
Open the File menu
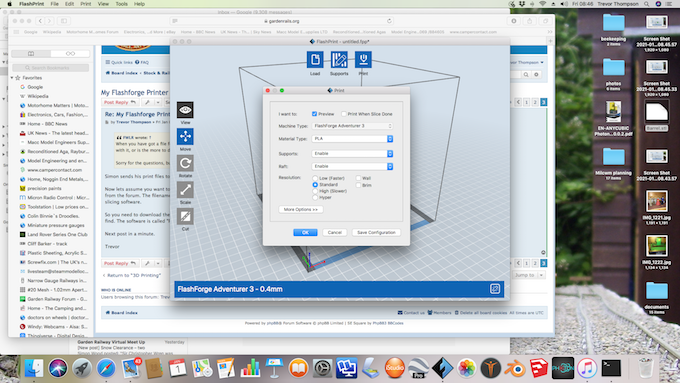pos(54,4)
